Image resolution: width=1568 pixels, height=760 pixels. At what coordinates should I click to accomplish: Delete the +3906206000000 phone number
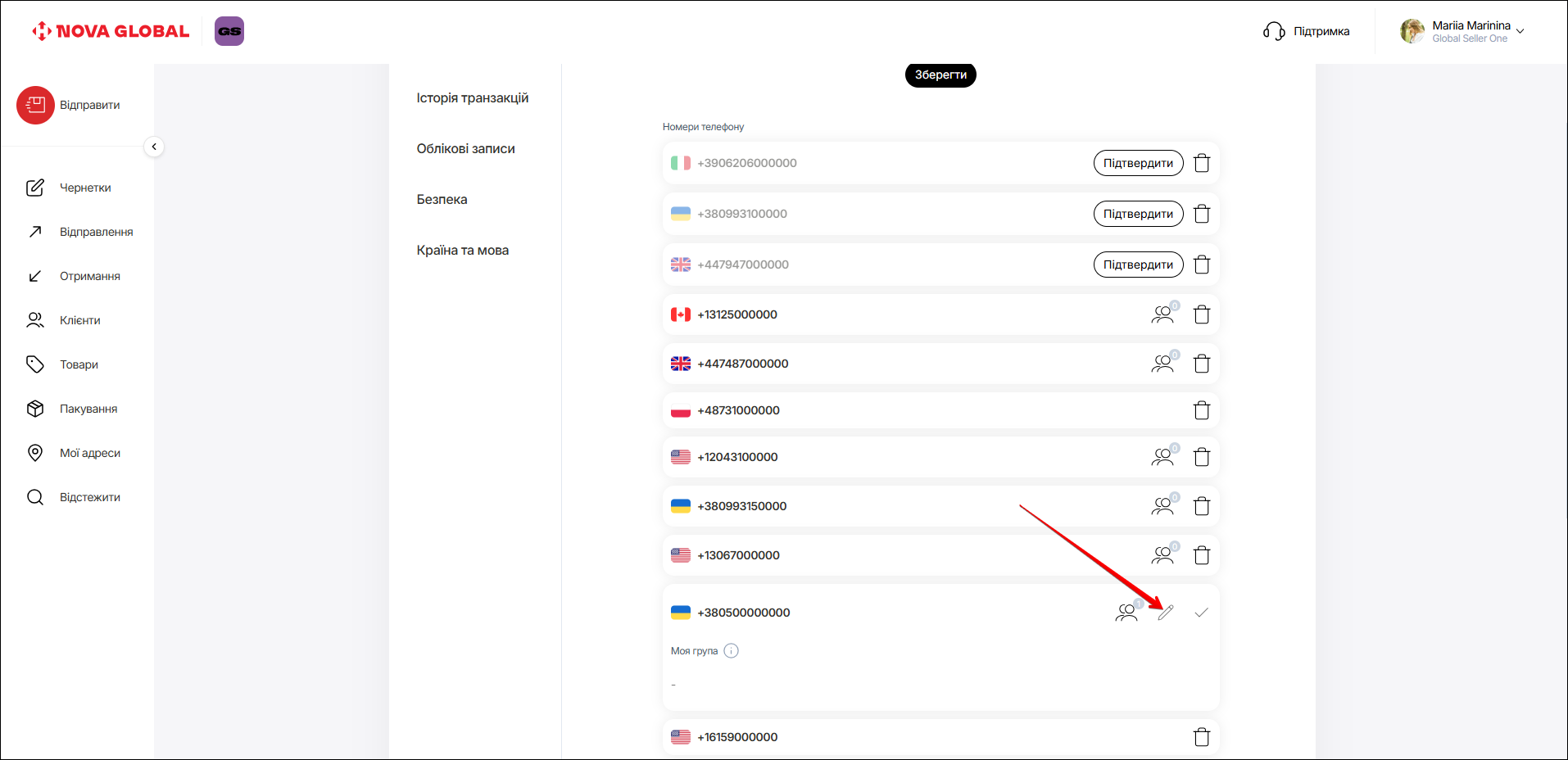(x=1202, y=163)
